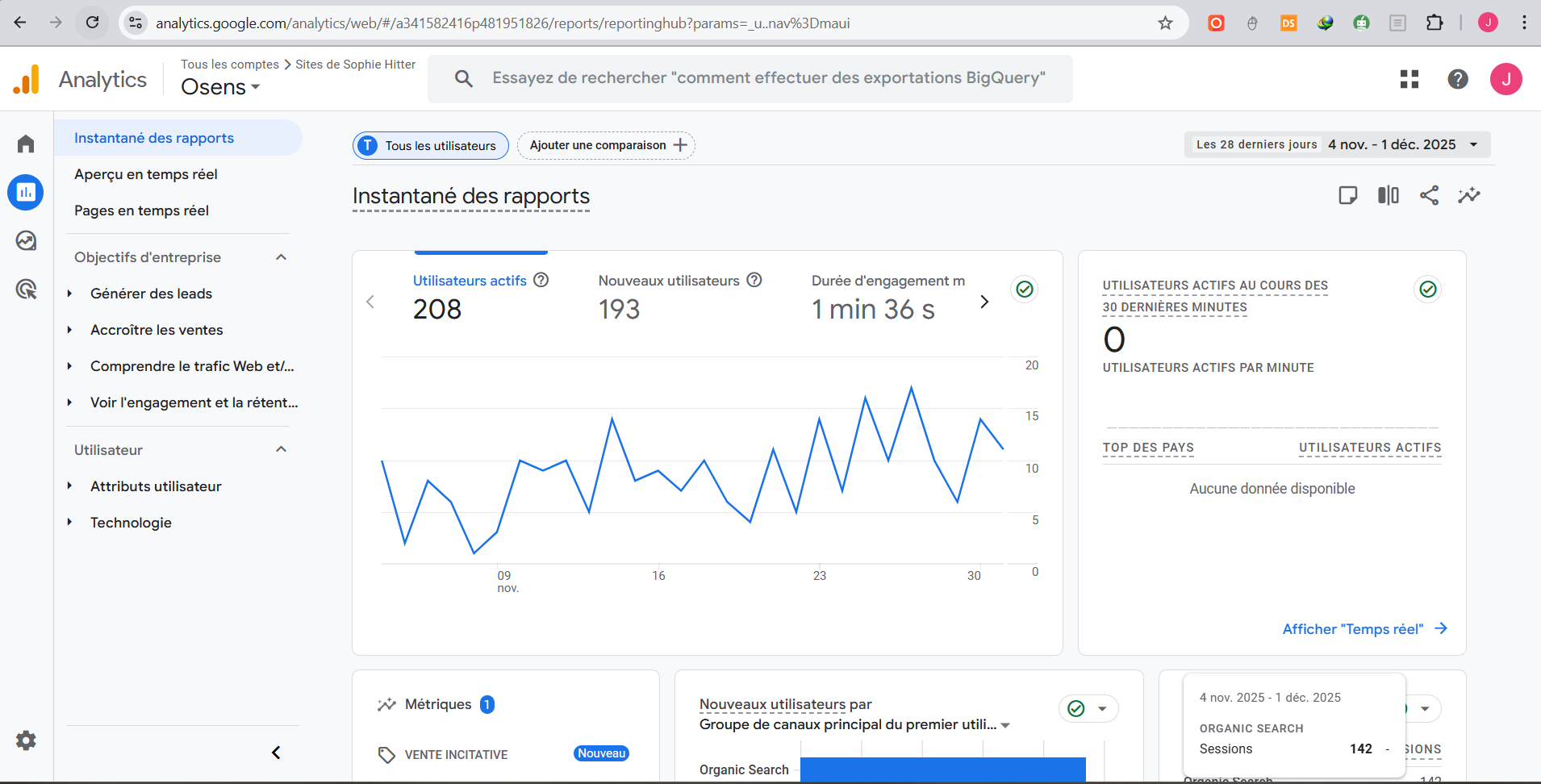
Task: Select Aperçu en temps réel report
Action: [x=146, y=174]
